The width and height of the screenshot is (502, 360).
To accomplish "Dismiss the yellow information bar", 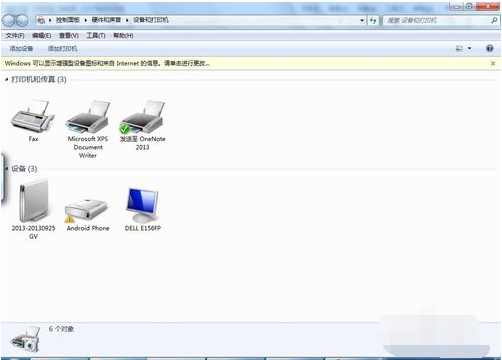I will pyautogui.click(x=493, y=63).
